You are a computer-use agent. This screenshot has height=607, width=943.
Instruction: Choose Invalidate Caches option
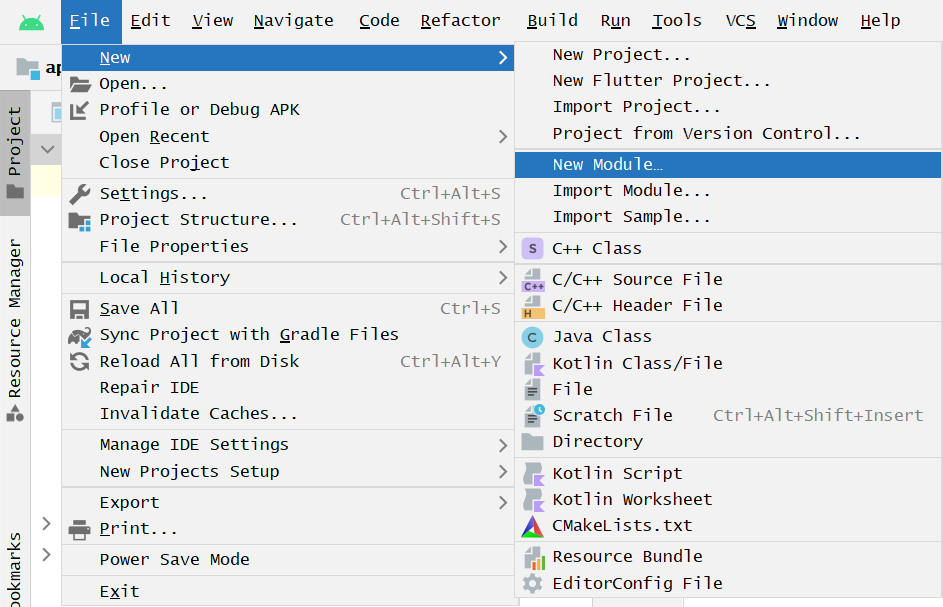(x=198, y=414)
